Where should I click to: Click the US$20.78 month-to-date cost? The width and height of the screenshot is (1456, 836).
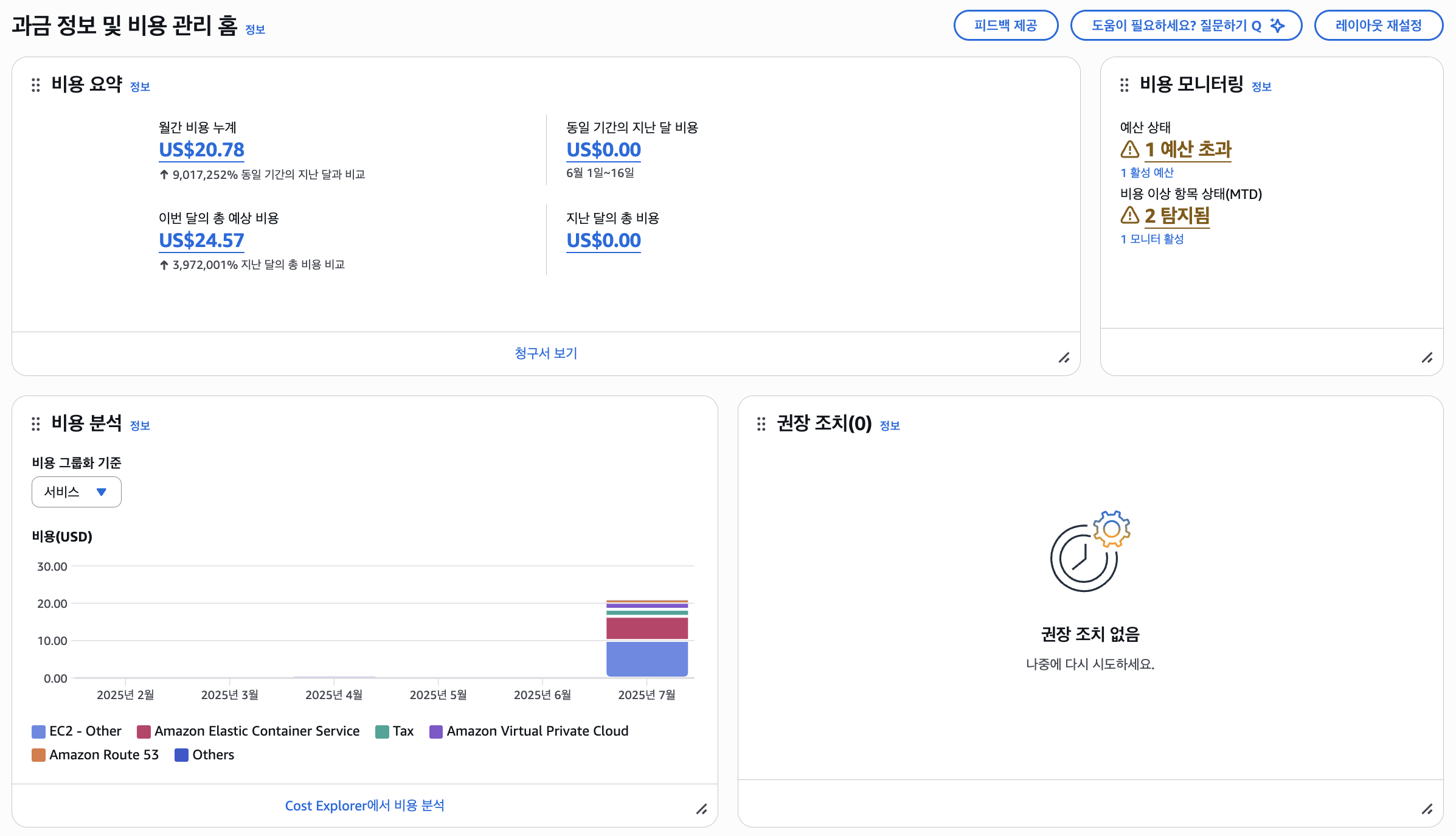201,150
